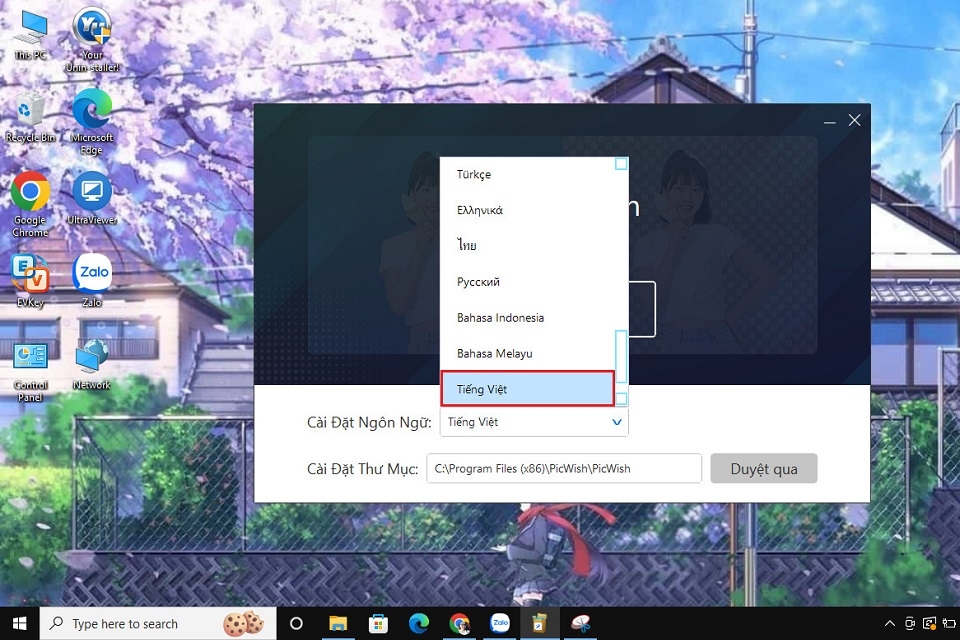Select UltraViewer desktop shortcut
This screenshot has height=640, width=960.
92,198
